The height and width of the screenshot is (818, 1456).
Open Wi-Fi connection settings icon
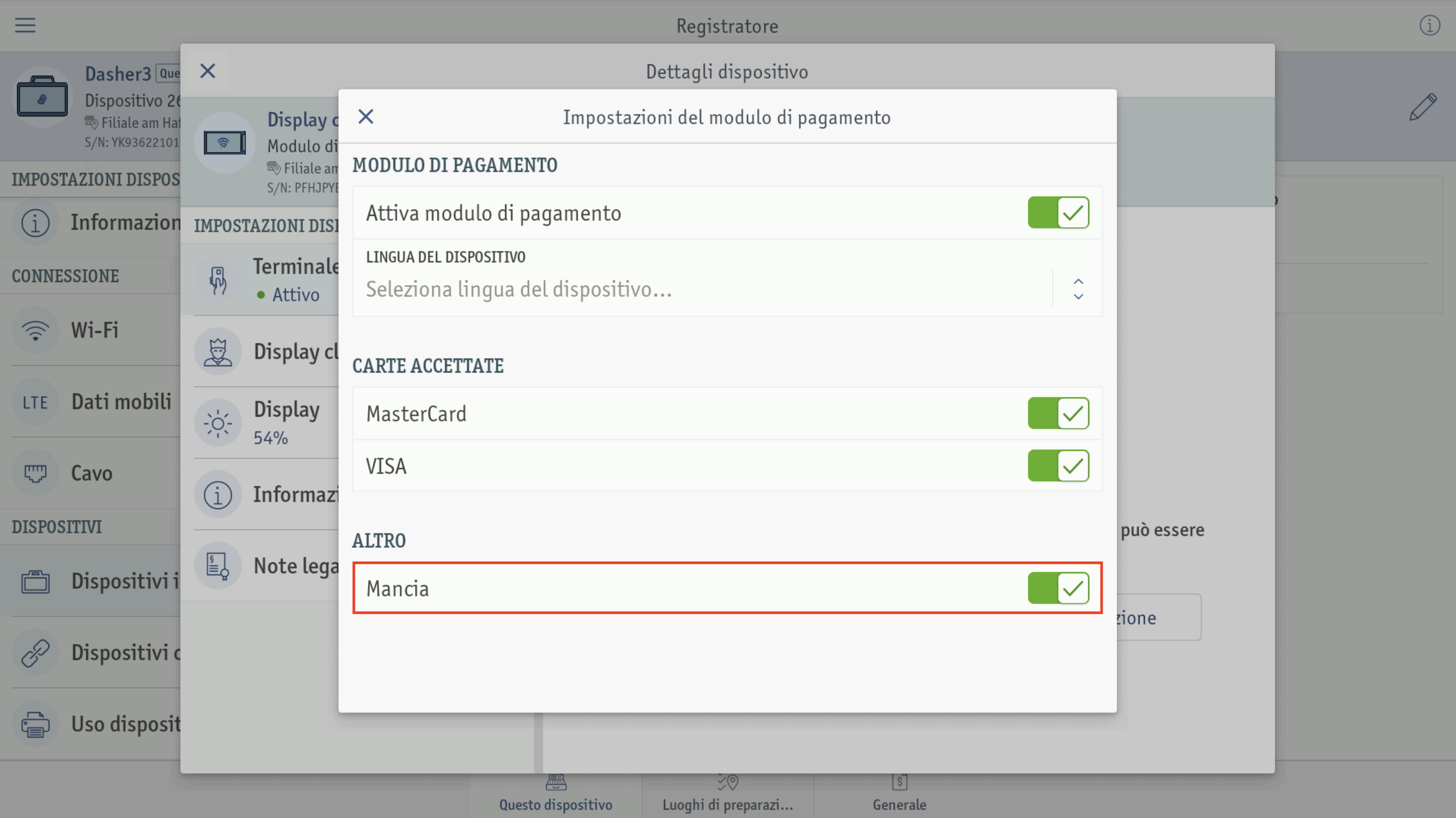click(x=36, y=331)
